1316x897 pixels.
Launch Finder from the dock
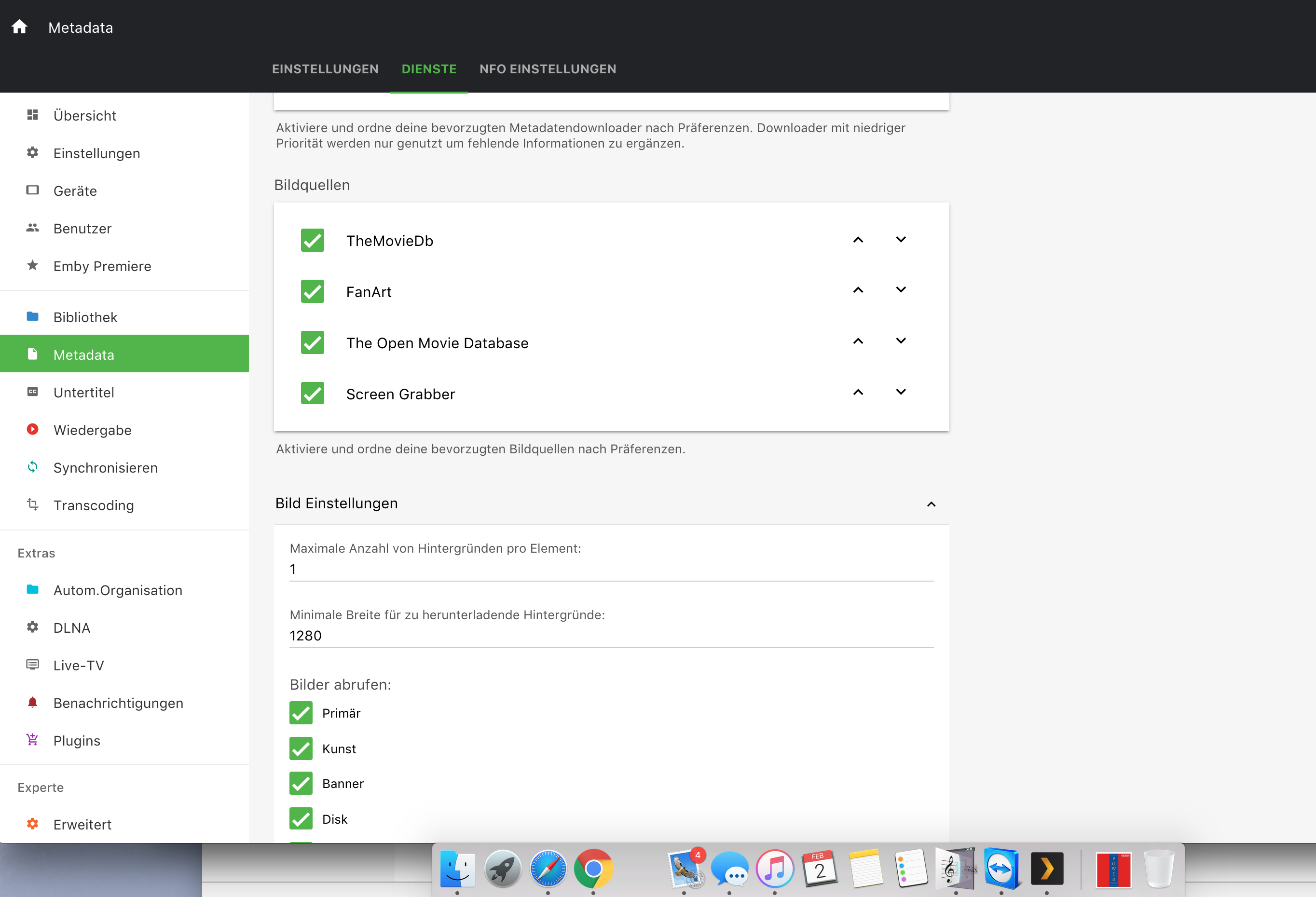pos(457,868)
